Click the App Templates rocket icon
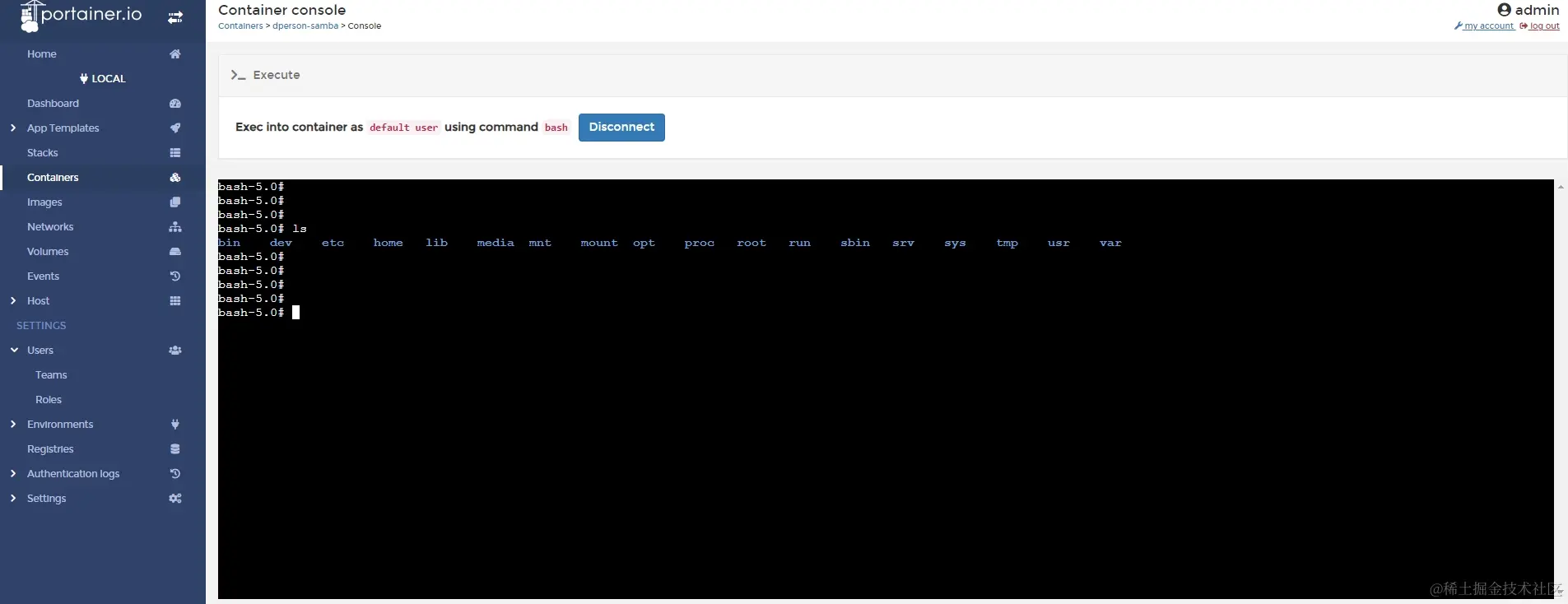The image size is (1568, 604). click(x=175, y=128)
